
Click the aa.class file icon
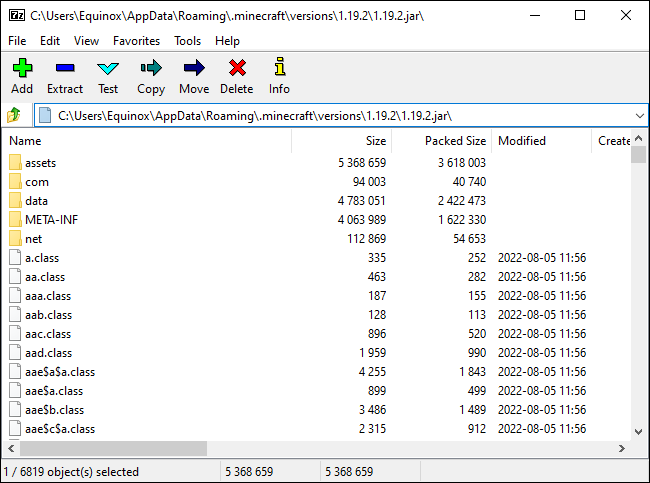[x=15, y=277]
